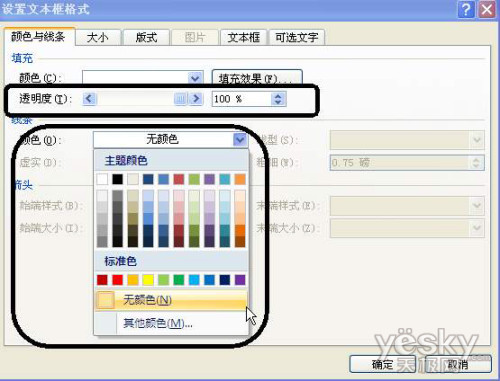This screenshot has width=500, height=381.
Task: Open the 版式 tab
Action: click(146, 38)
